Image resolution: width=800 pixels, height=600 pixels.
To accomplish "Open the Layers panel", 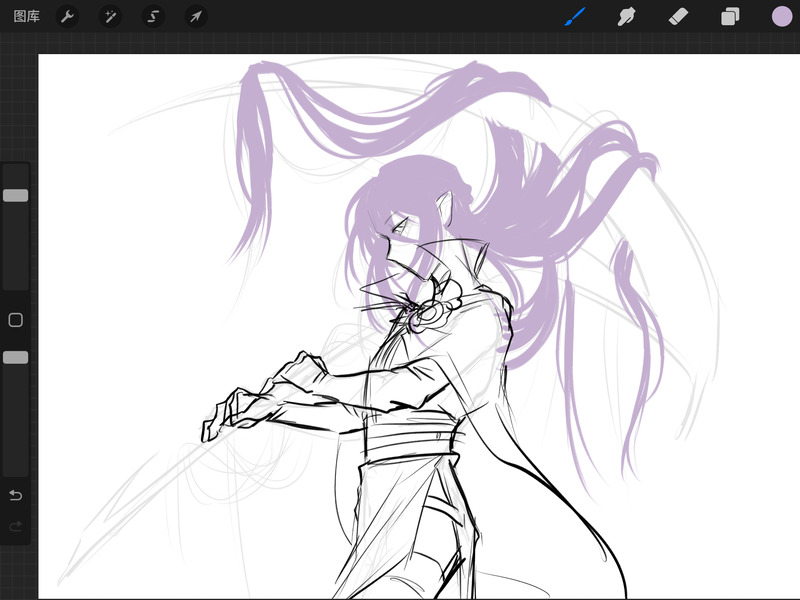I will pyautogui.click(x=730, y=16).
